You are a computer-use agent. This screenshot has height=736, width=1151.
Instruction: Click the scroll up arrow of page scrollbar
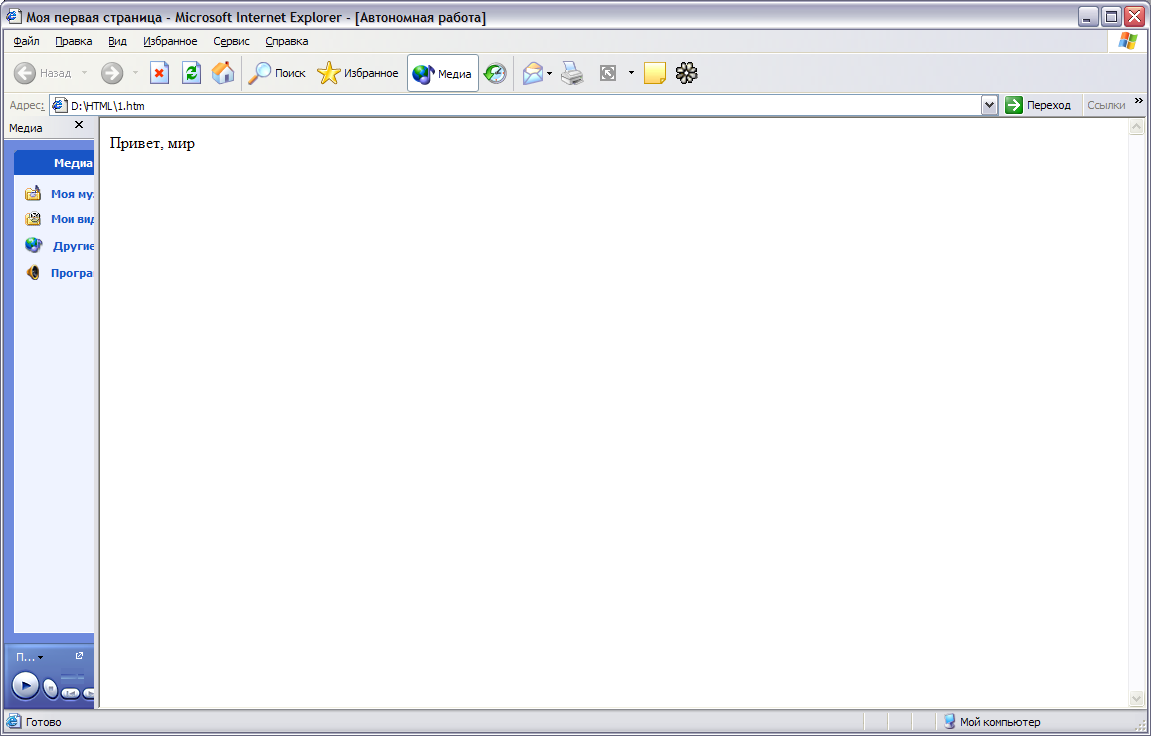point(1136,127)
